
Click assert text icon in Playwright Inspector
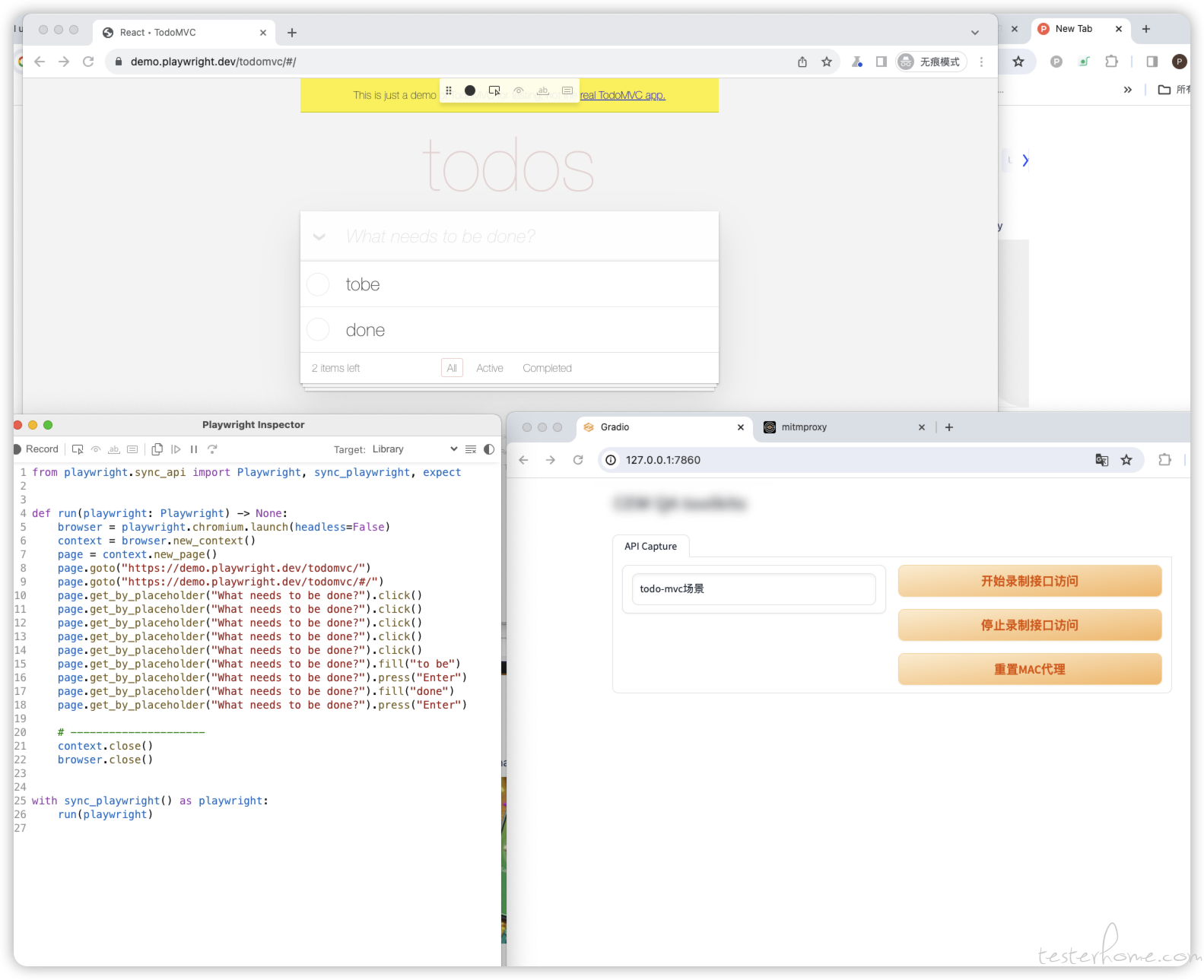pos(114,449)
